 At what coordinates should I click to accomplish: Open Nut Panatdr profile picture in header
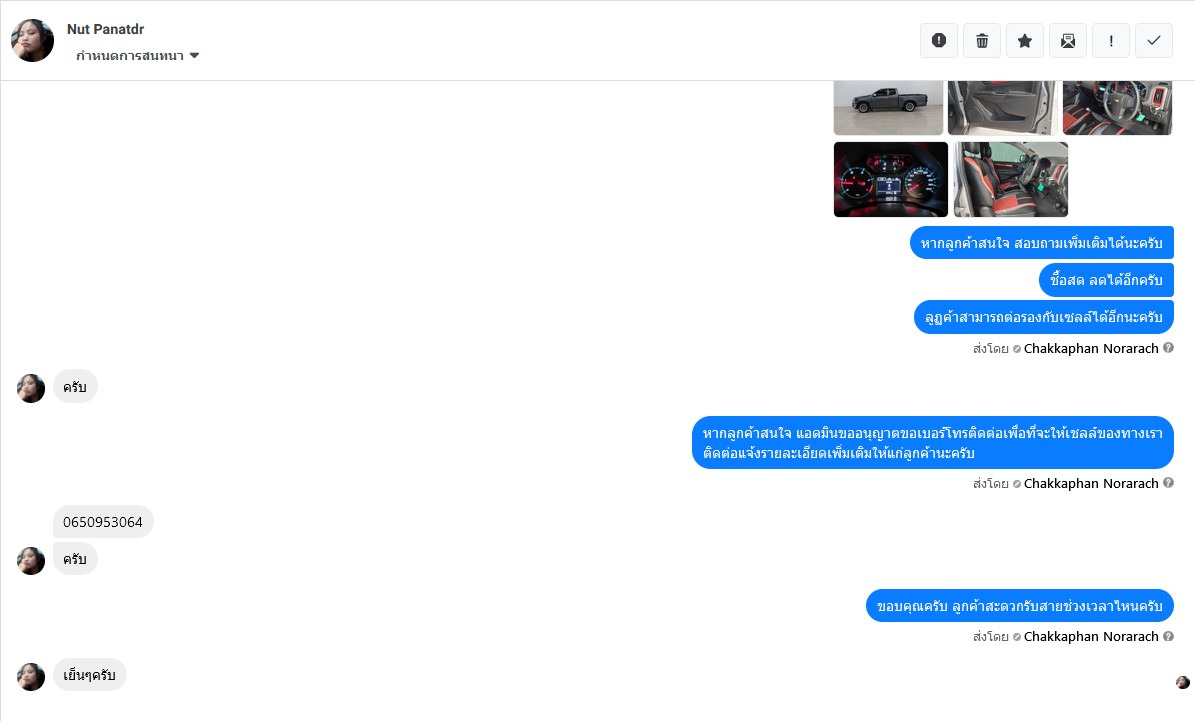click(32, 40)
